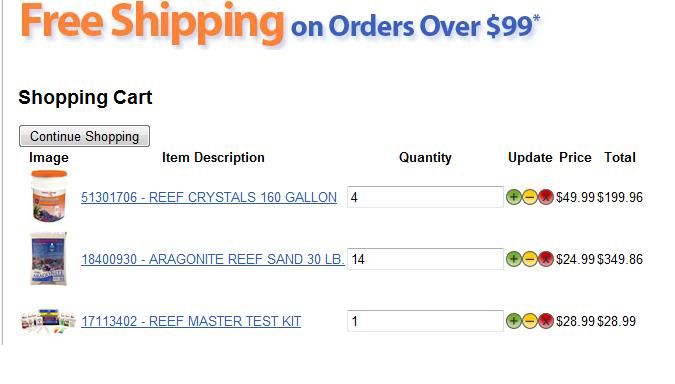Open the 17113402 Reef Master Test Kit link
675x384 pixels.
tap(191, 321)
